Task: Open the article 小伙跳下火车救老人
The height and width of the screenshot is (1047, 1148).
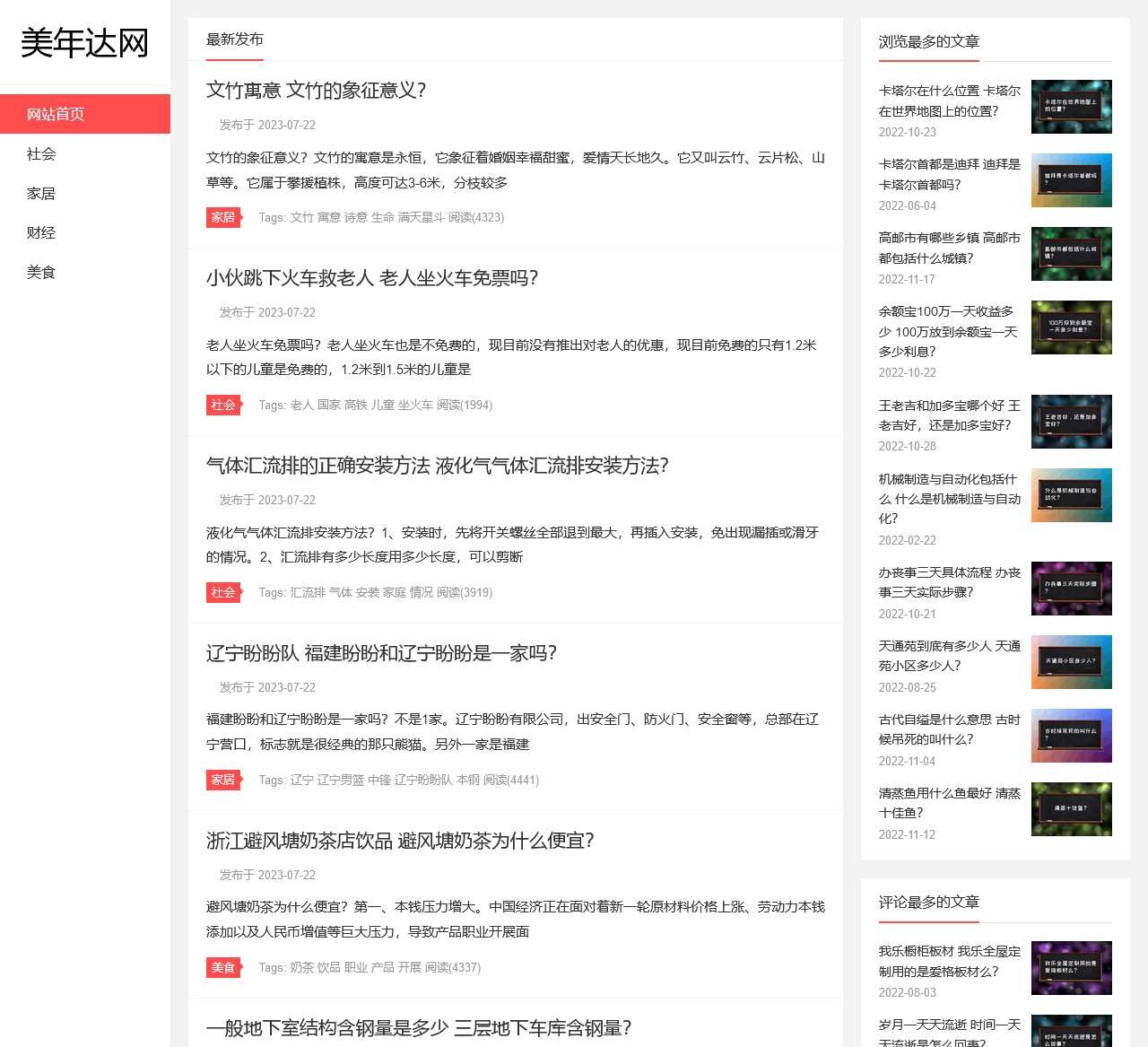Action: (x=372, y=278)
